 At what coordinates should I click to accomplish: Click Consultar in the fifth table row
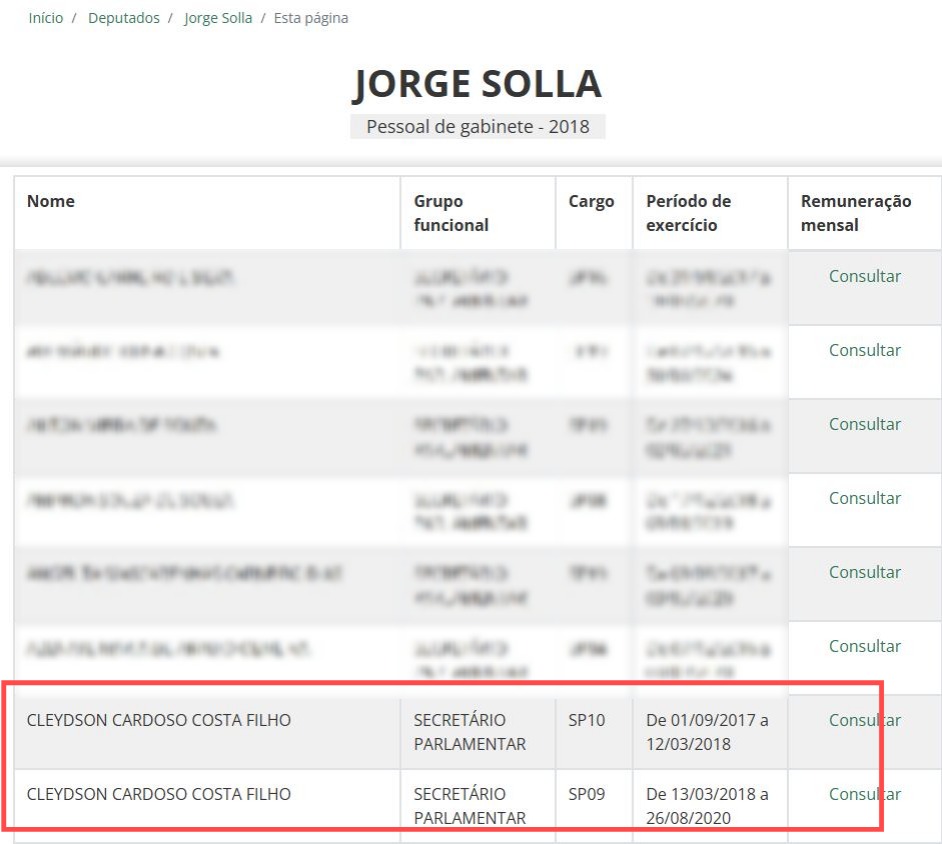[x=864, y=572]
